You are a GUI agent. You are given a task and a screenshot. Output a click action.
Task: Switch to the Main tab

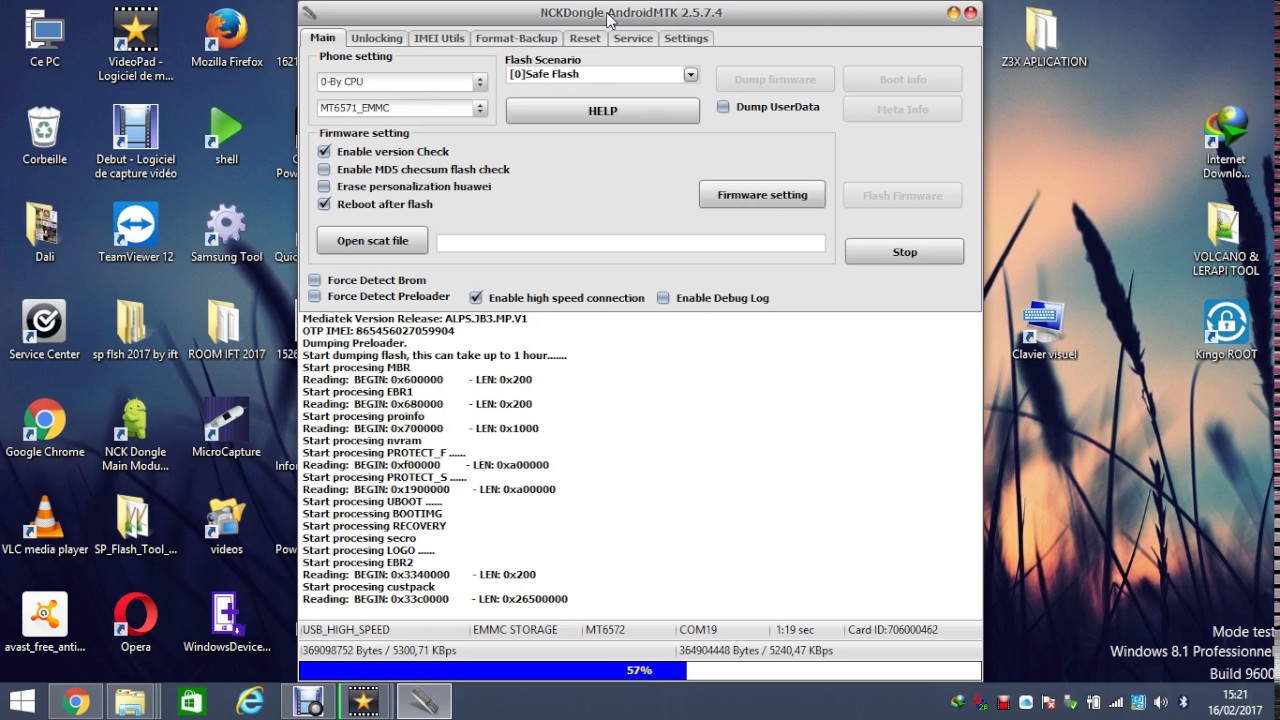[322, 38]
